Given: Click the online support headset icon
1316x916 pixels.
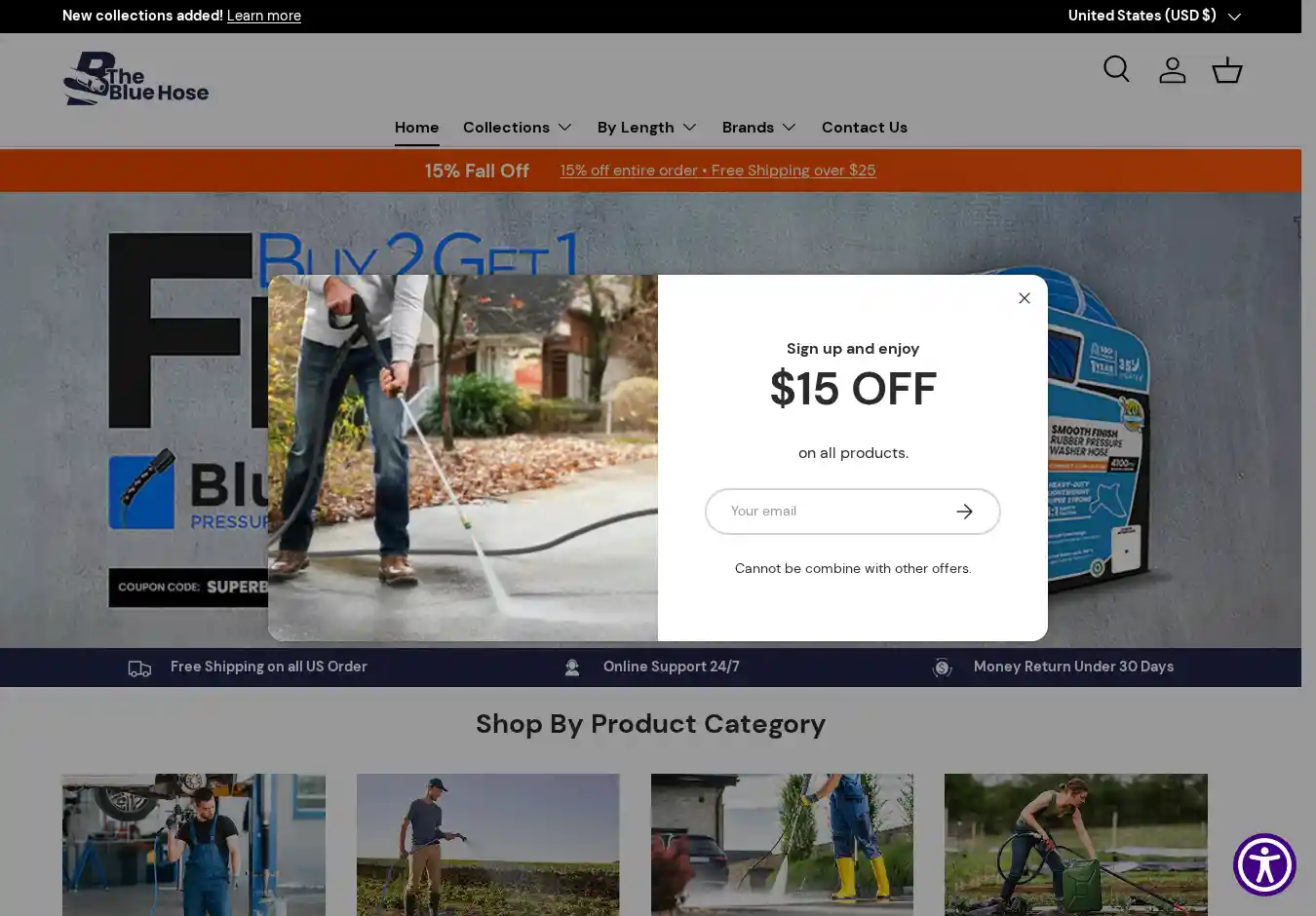Looking at the screenshot, I should click(572, 668).
